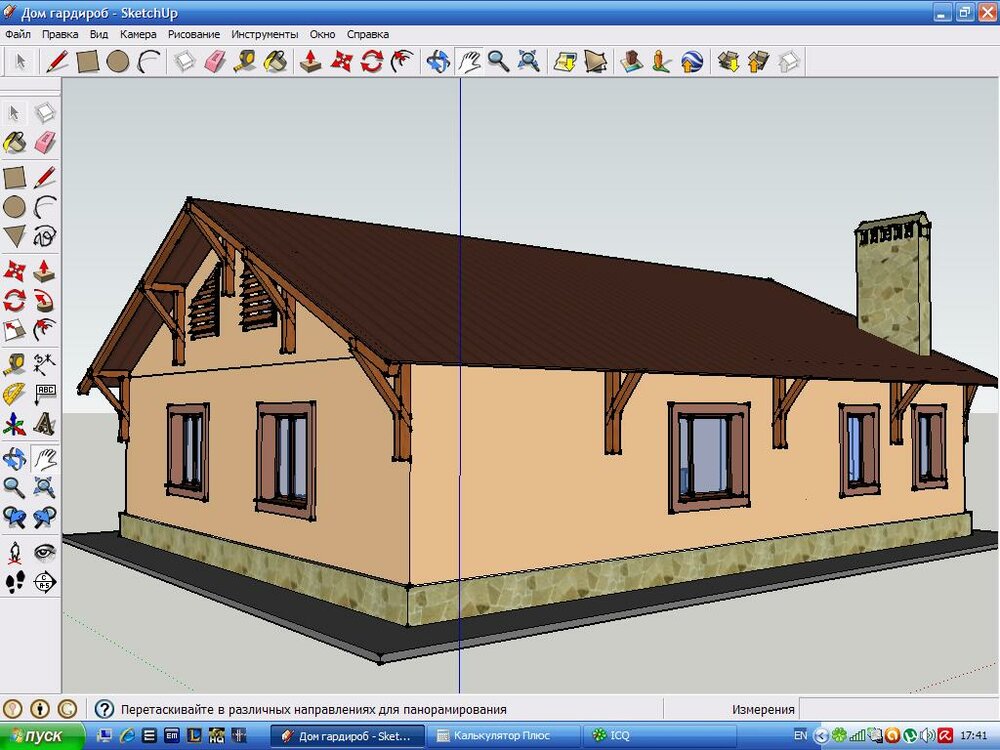Viewport: 1000px width, 750px height.
Task: Pick the Paint Bucket tool in the left toolbar
Action: [x=14, y=143]
